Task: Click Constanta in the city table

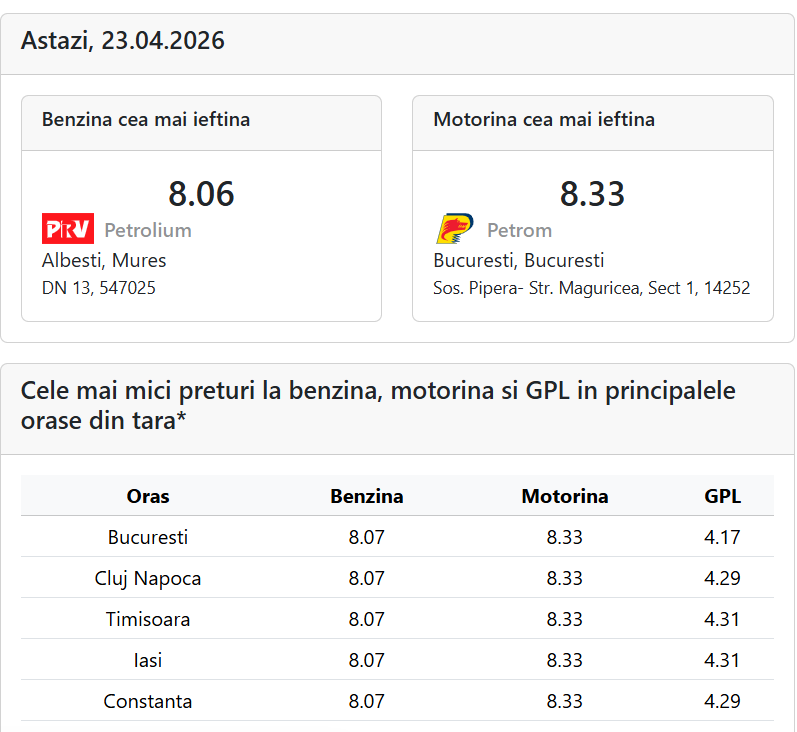Action: click(148, 701)
